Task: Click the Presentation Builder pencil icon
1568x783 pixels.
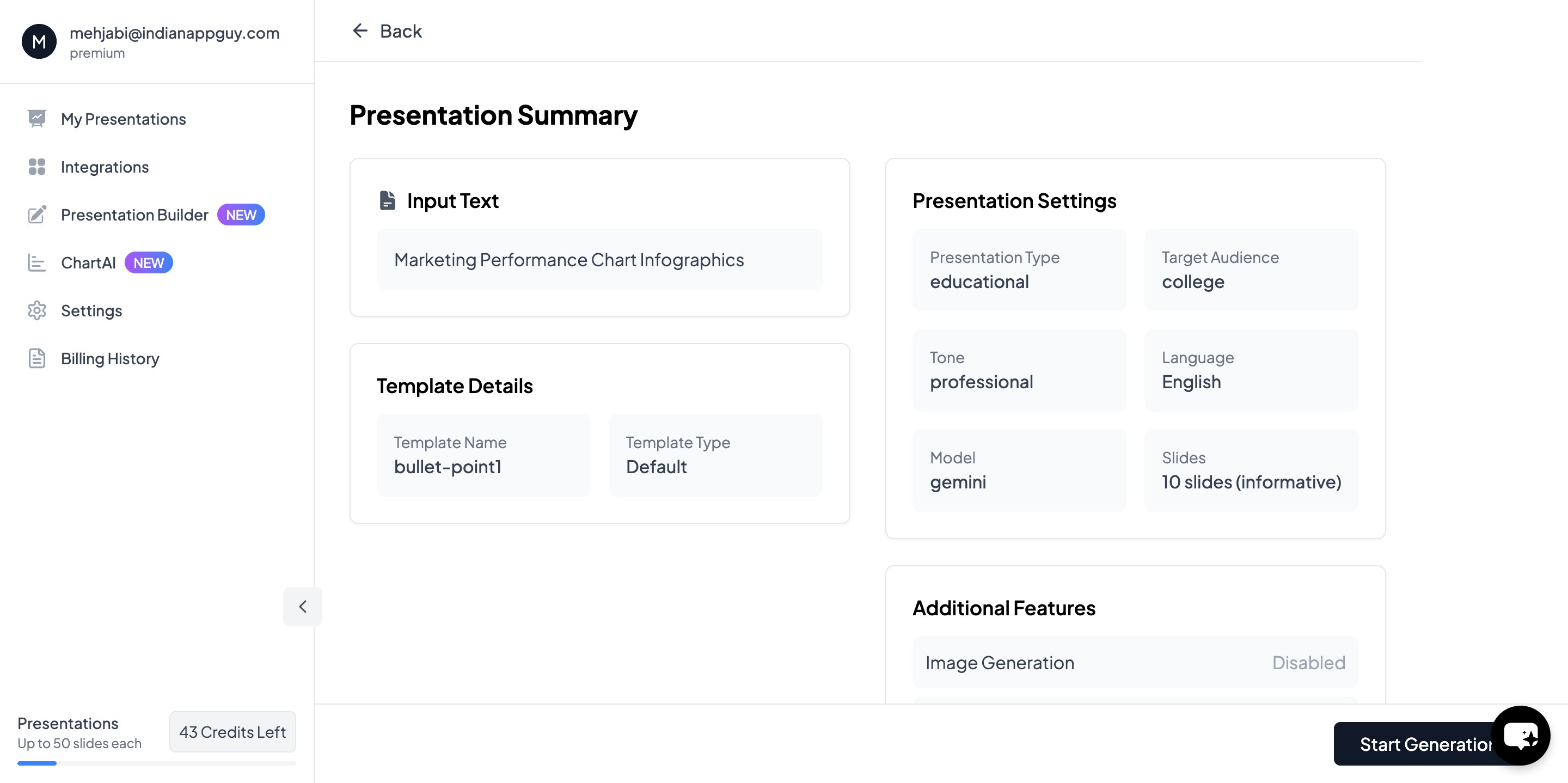Action: tap(36, 215)
